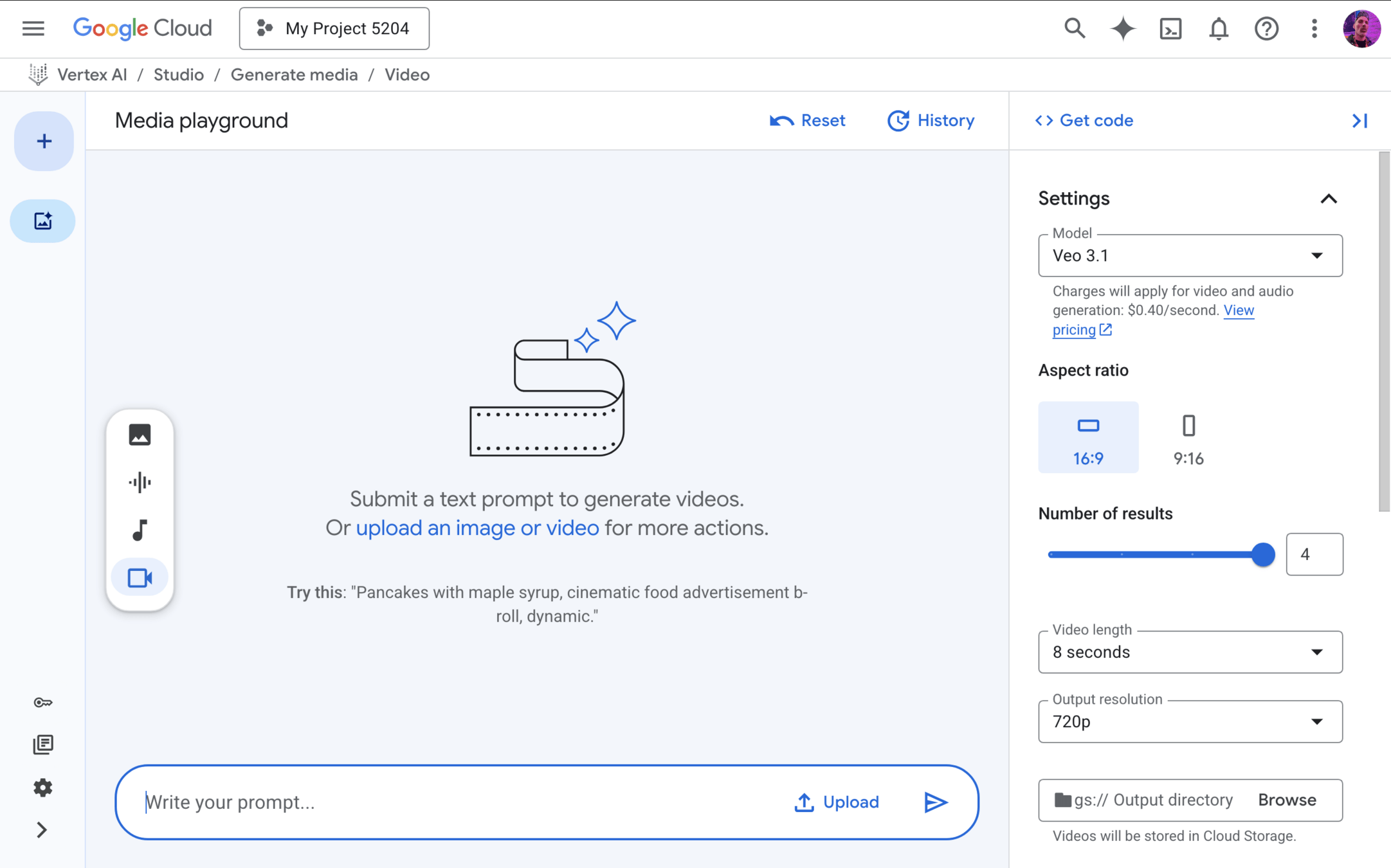Select the music note generation icon

click(140, 530)
